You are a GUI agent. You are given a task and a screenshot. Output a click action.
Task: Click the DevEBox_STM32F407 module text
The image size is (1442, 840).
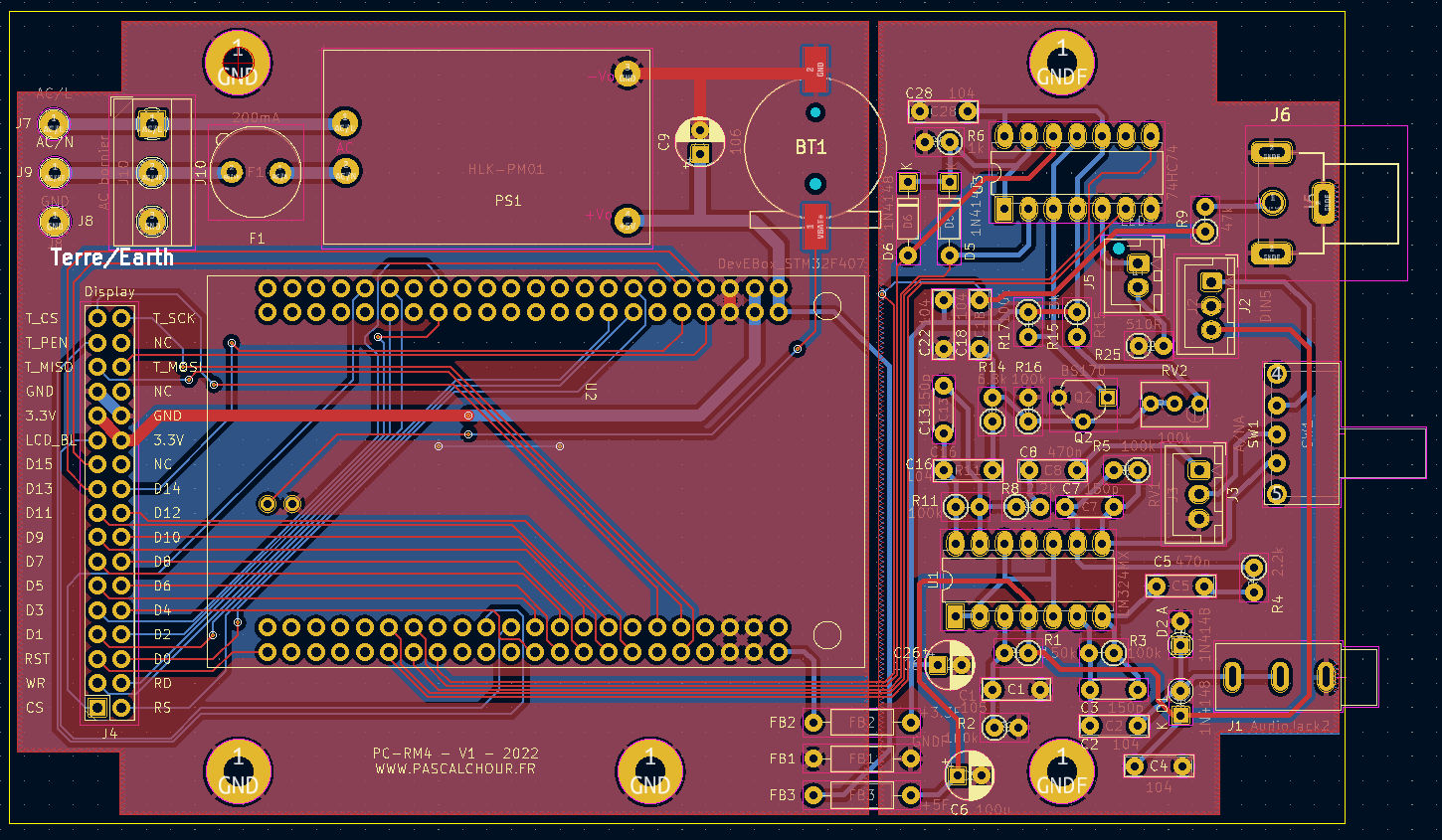click(792, 264)
